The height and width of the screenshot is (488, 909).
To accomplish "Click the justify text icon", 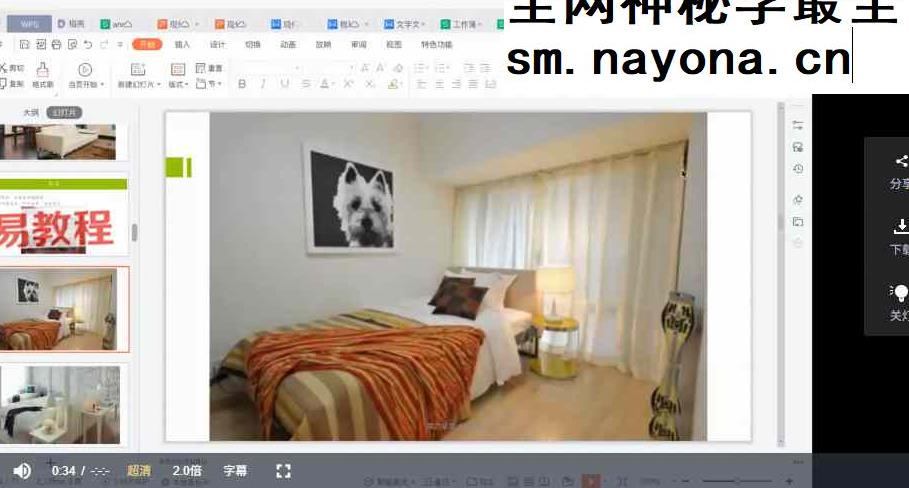I will pyautogui.click(x=474, y=84).
